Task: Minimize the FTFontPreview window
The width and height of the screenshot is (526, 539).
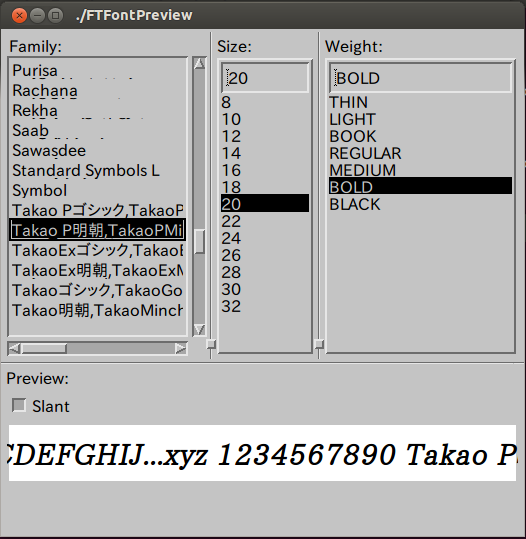Action: pos(37,15)
